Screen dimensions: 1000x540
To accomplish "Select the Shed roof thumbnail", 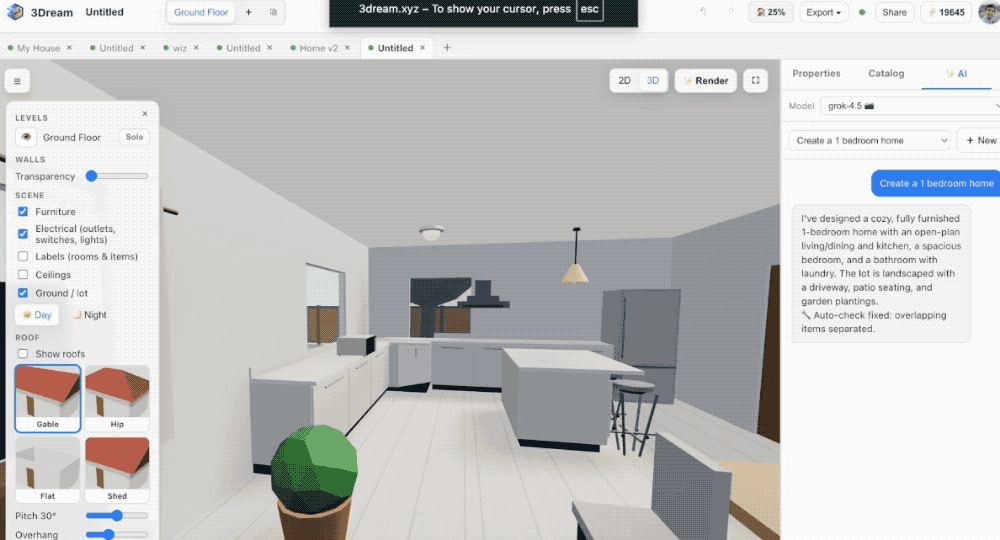I will [117, 470].
